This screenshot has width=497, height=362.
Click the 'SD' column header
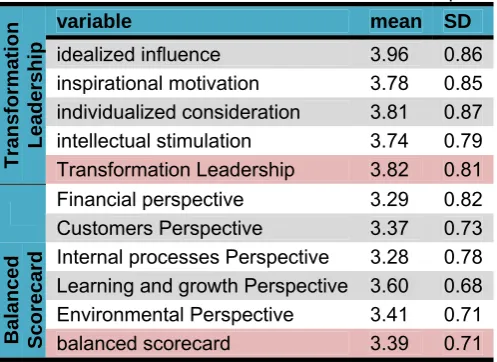pos(457,21)
